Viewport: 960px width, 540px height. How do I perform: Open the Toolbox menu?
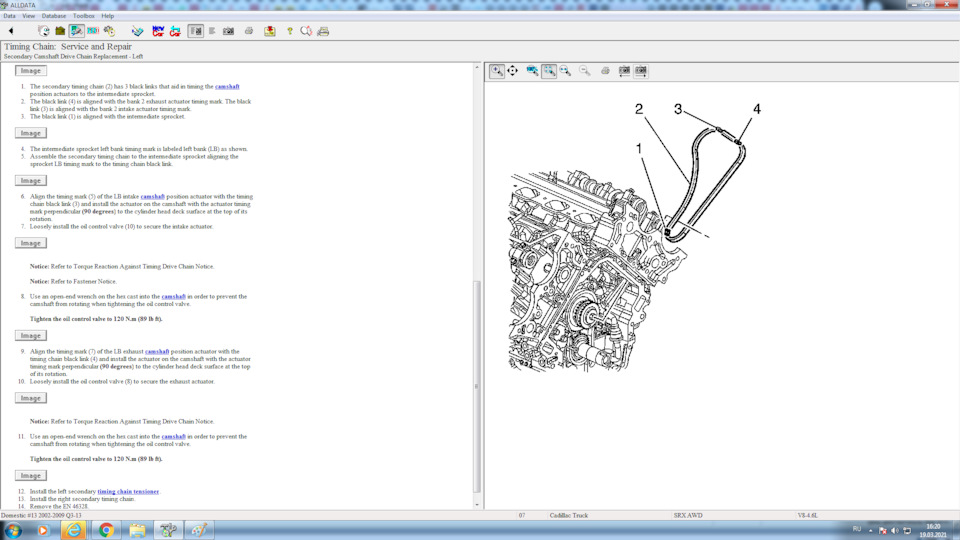click(x=84, y=16)
